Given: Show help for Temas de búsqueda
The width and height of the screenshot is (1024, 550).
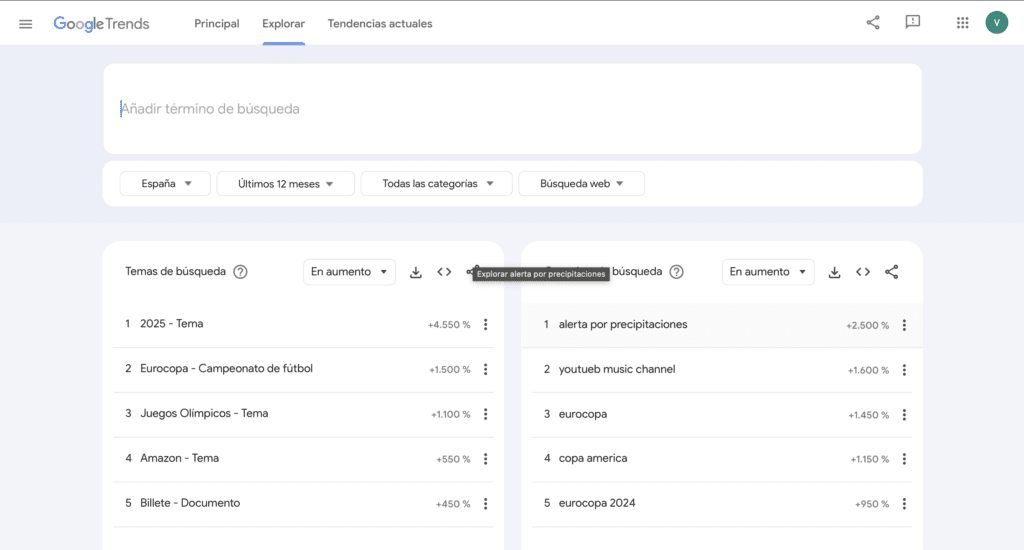Looking at the screenshot, I should pyautogui.click(x=240, y=272).
